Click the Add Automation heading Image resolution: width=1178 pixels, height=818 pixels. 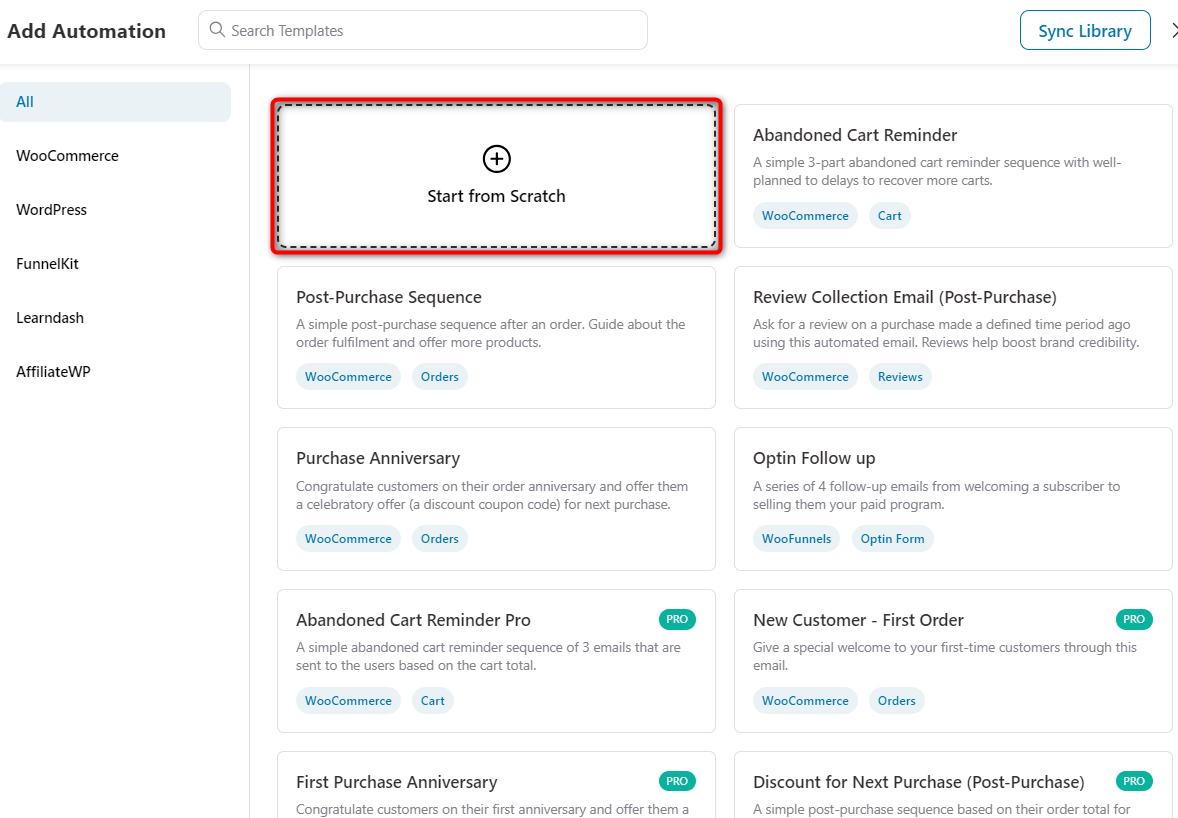(x=86, y=32)
